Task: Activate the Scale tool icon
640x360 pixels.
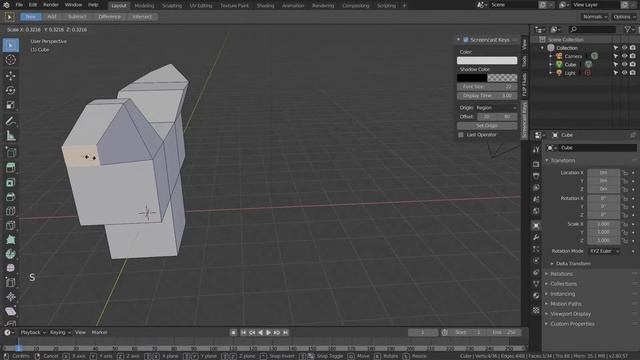Action: tap(11, 105)
